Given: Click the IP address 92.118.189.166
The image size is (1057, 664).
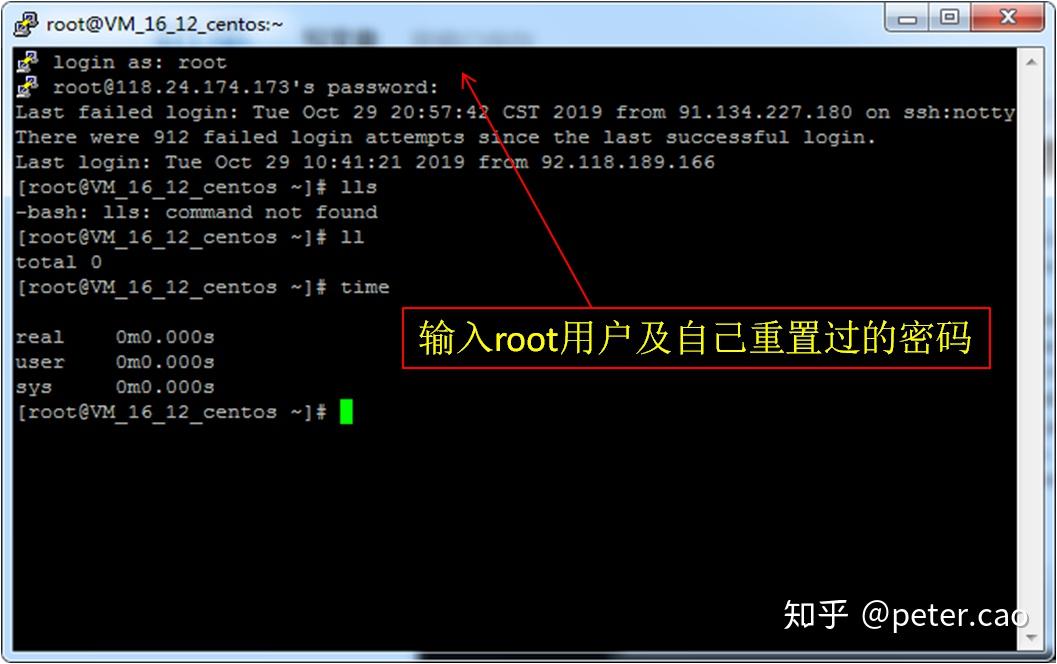Looking at the screenshot, I should coord(628,162).
